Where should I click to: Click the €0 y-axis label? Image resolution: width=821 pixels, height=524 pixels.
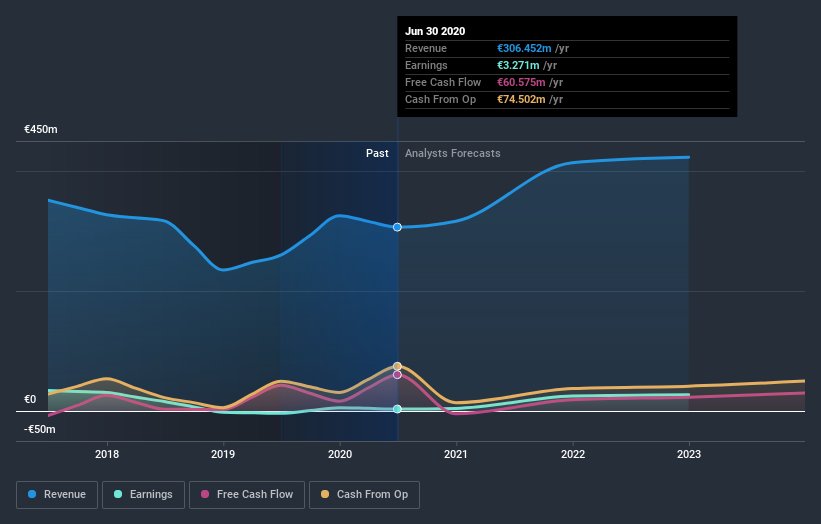click(x=30, y=399)
